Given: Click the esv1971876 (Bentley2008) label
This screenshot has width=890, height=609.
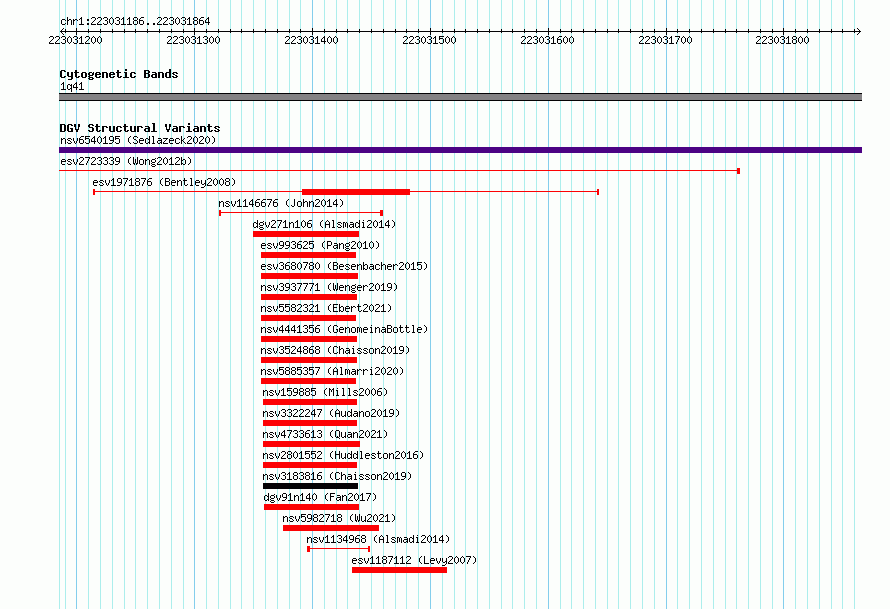Looking at the screenshot, I should click(x=164, y=182).
